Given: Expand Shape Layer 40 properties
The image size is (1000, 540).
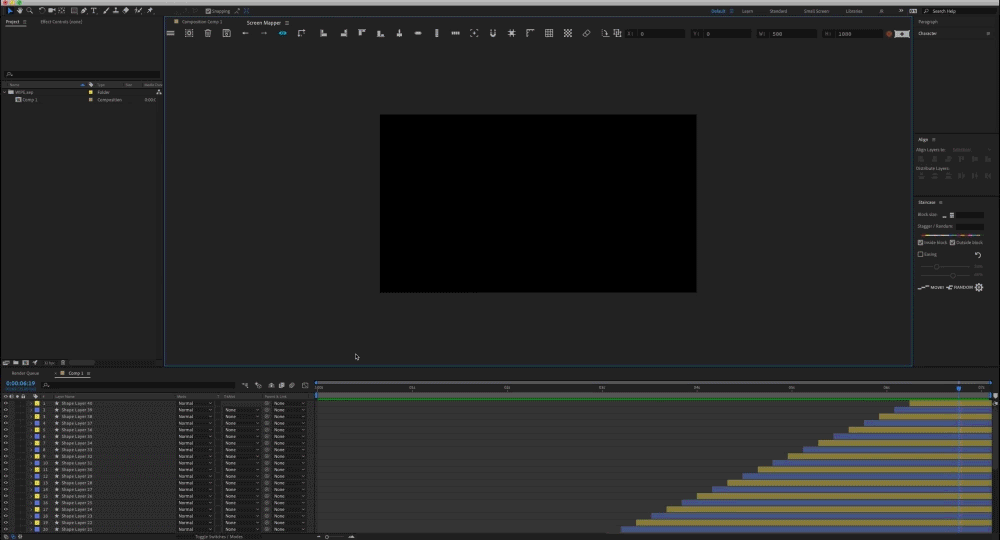Looking at the screenshot, I should pos(31,404).
